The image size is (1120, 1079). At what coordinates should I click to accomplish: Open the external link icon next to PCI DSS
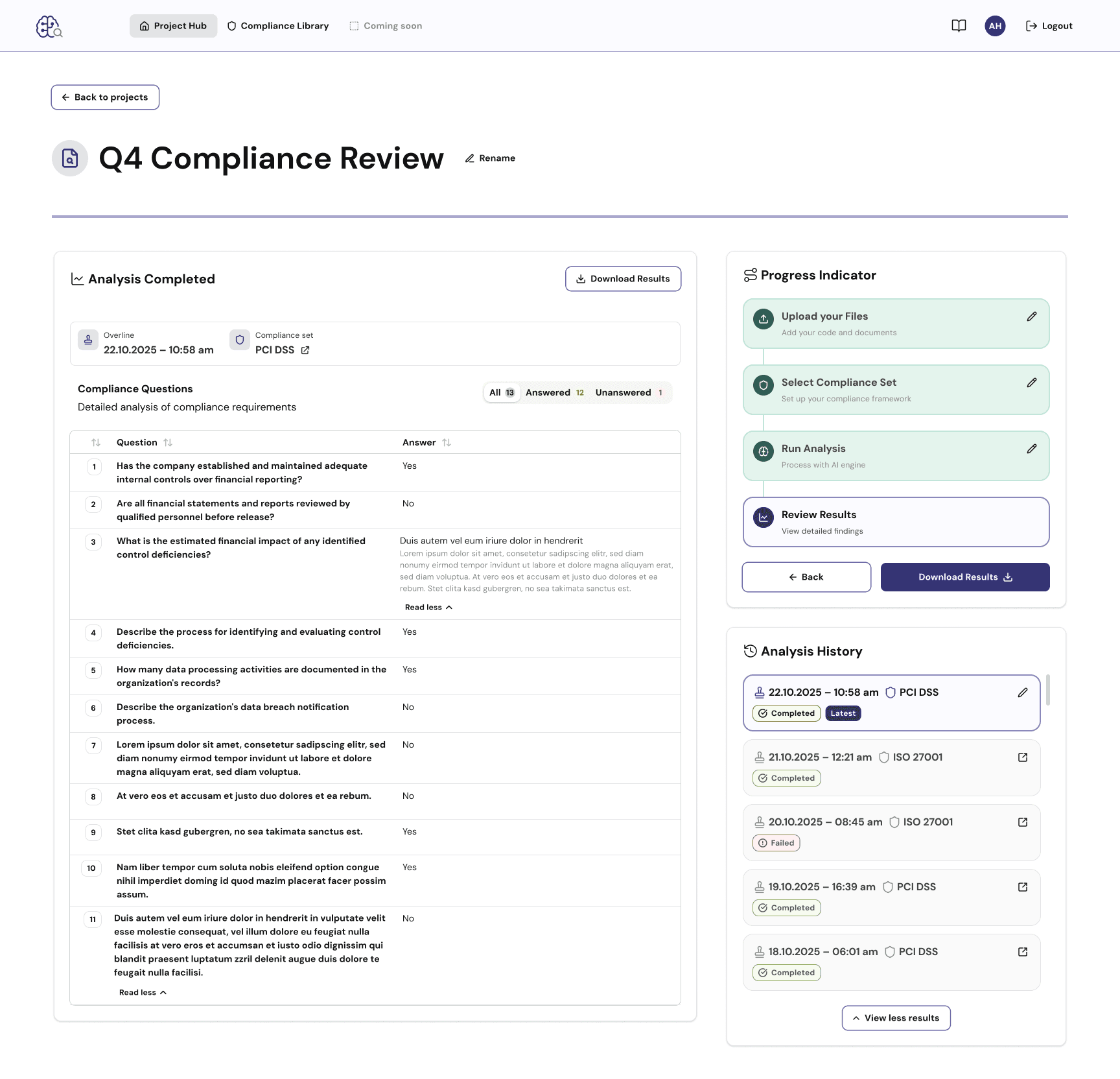305,350
